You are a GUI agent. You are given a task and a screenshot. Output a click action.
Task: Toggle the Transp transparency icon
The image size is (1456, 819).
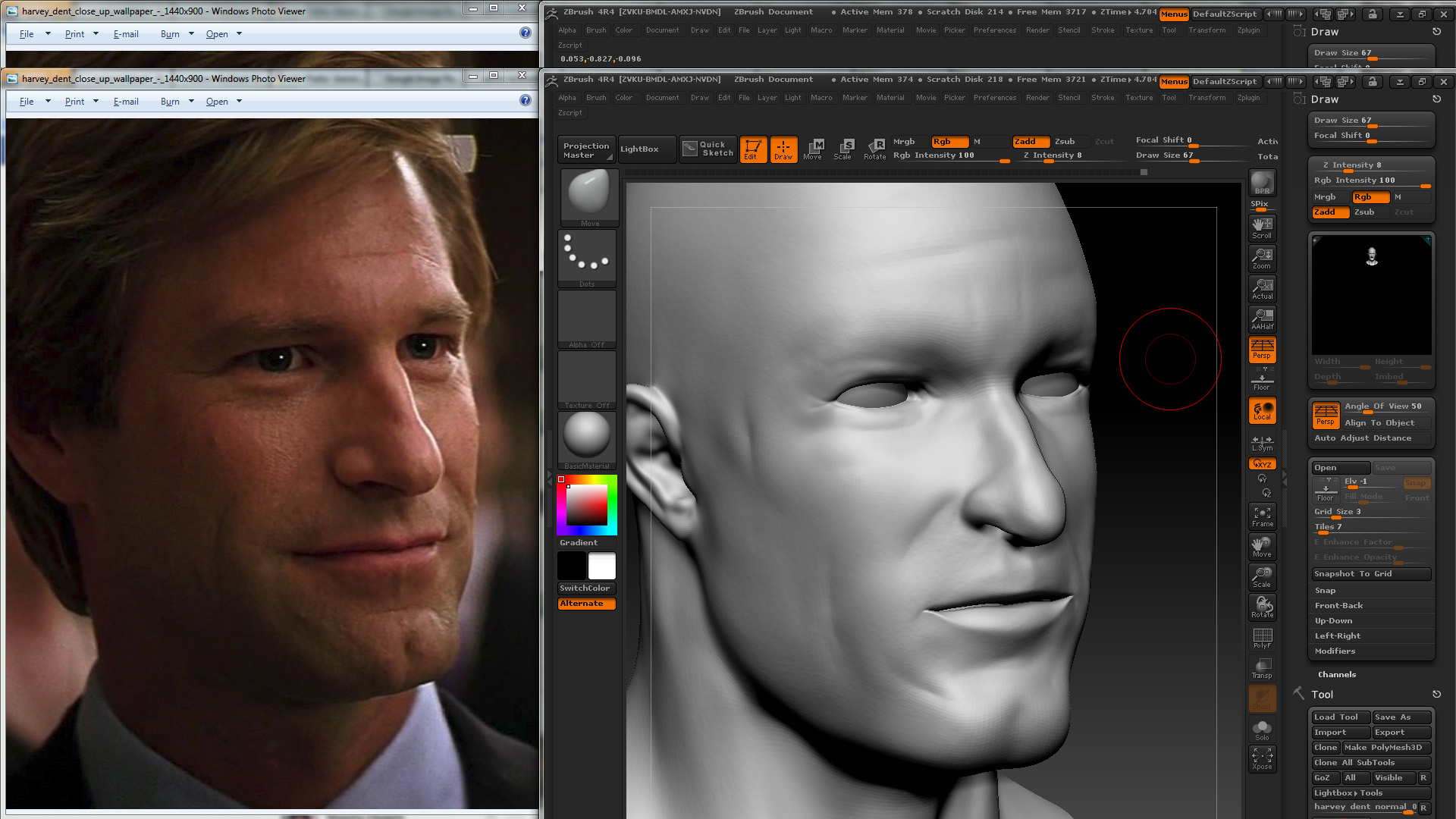point(1262,668)
